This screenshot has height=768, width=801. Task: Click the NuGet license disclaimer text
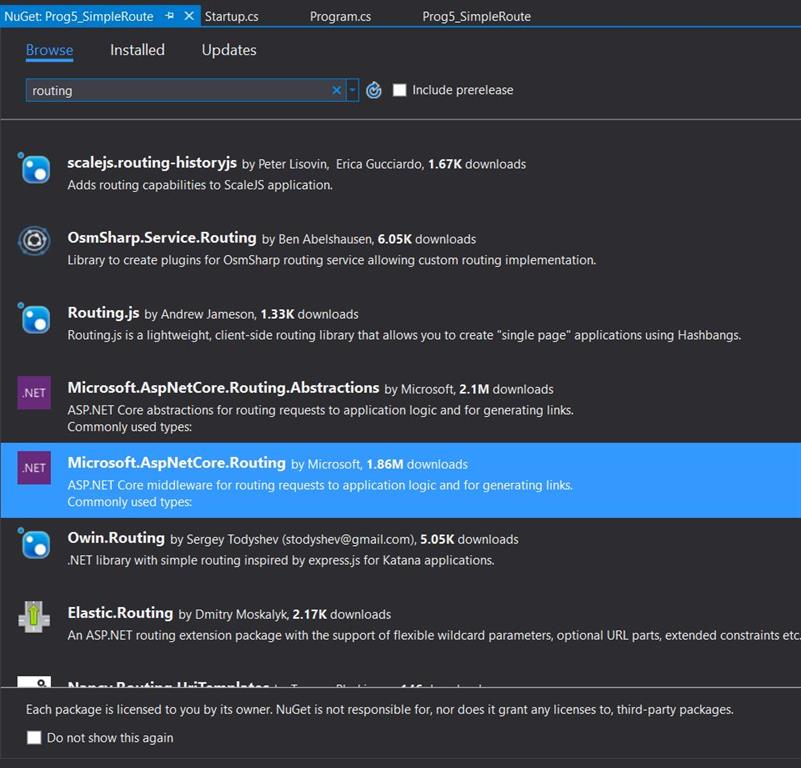point(380,710)
